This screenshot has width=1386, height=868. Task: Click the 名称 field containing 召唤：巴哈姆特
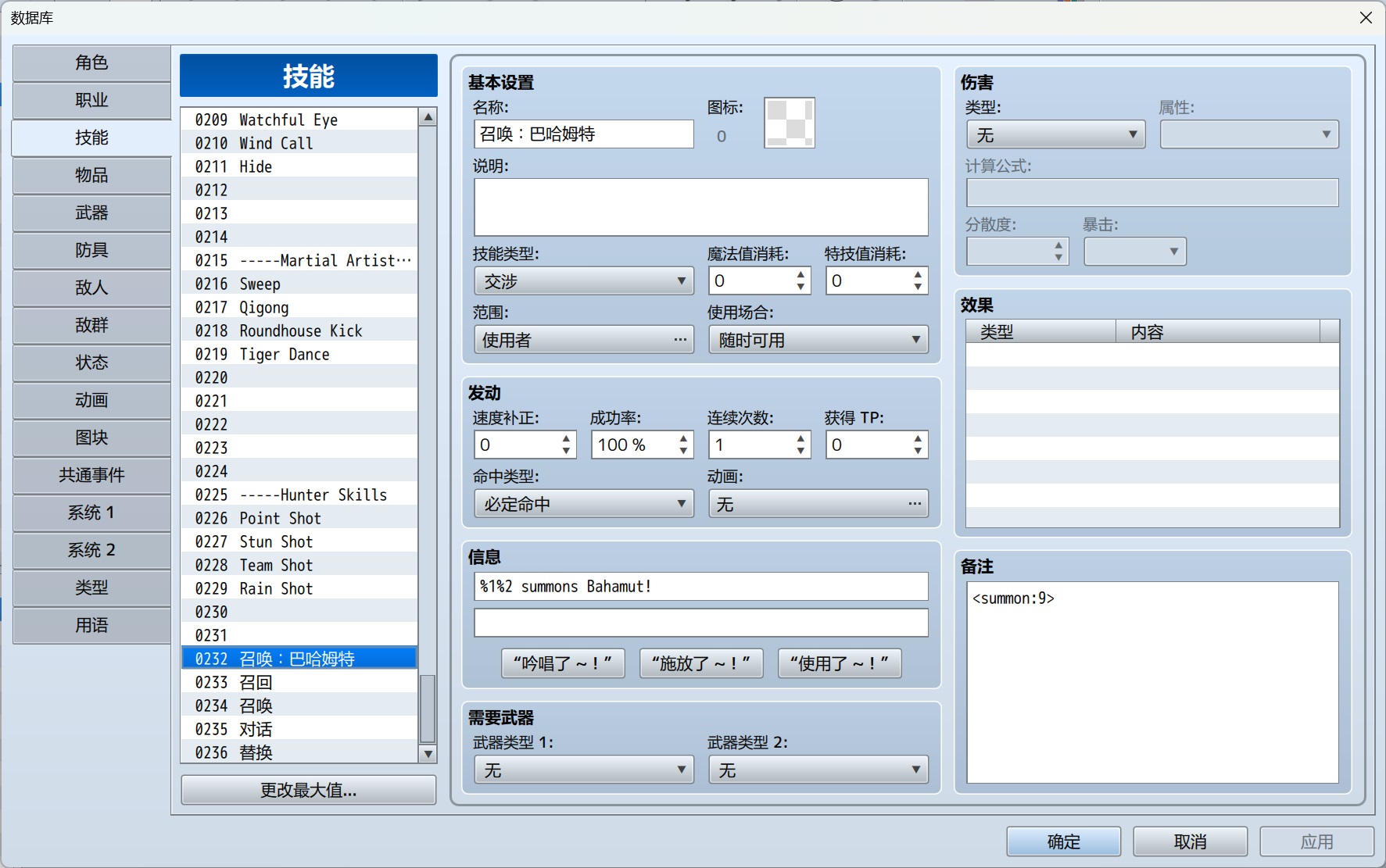coord(583,134)
